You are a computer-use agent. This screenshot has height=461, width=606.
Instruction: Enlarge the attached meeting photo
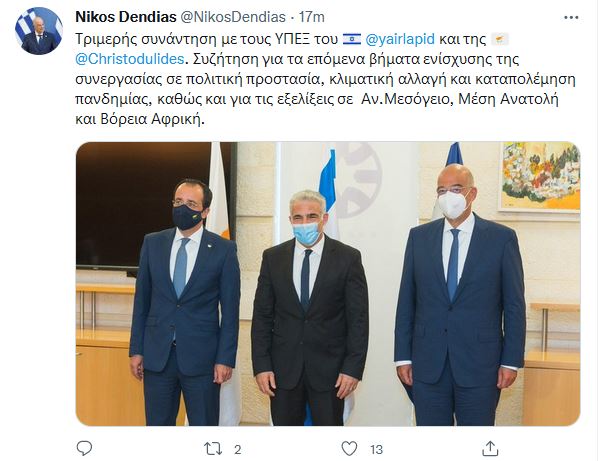click(328, 284)
